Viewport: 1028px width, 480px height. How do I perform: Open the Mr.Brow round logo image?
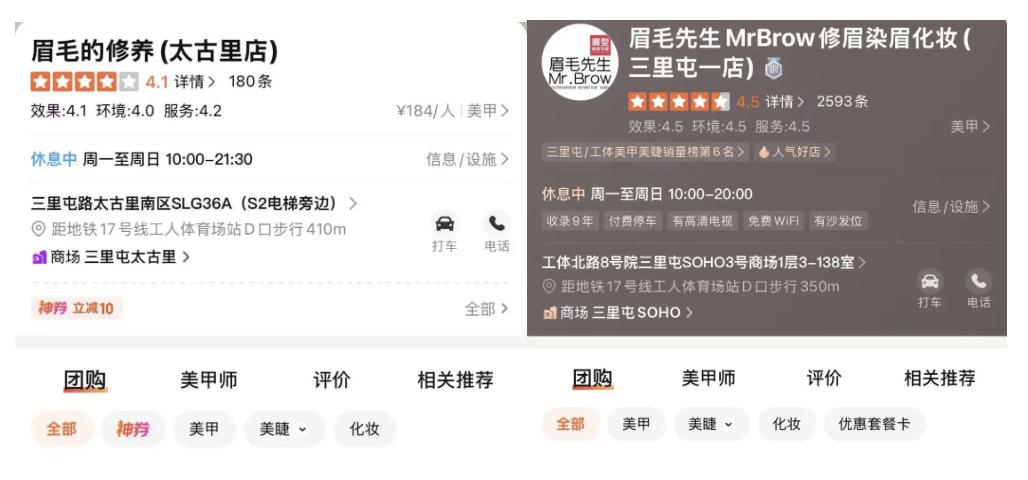coord(580,62)
